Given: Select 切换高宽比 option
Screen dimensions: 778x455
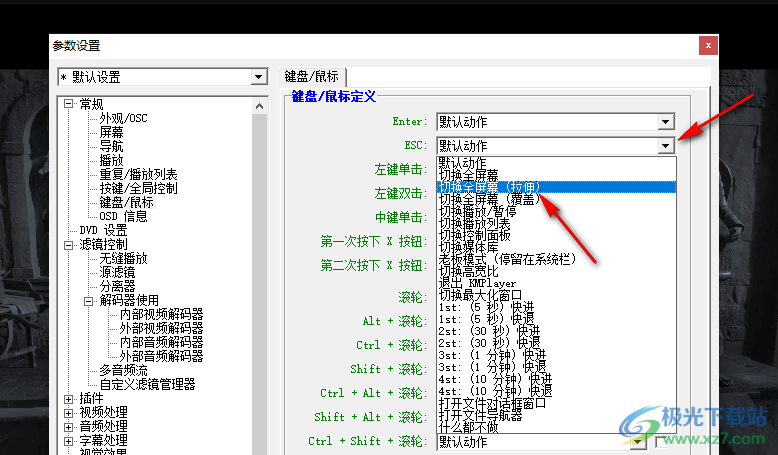Looking at the screenshot, I should tap(556, 271).
